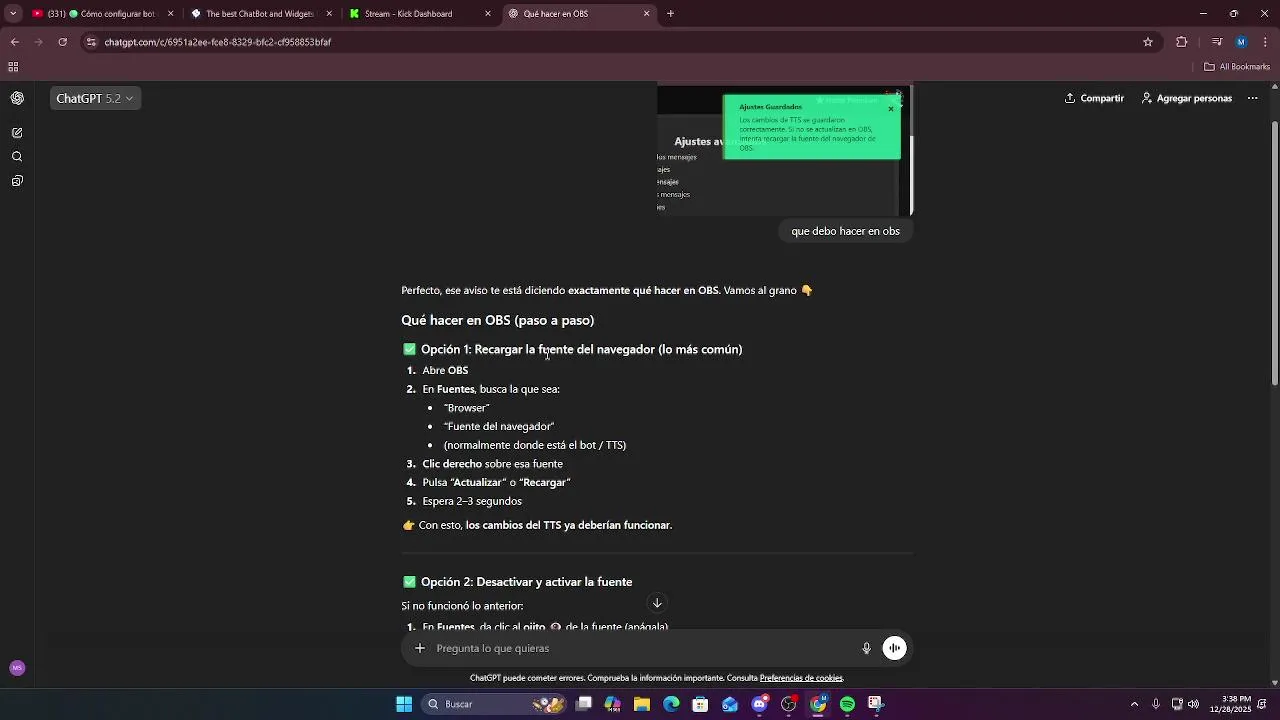Open Microsoft Store from the taskbar

point(700,704)
